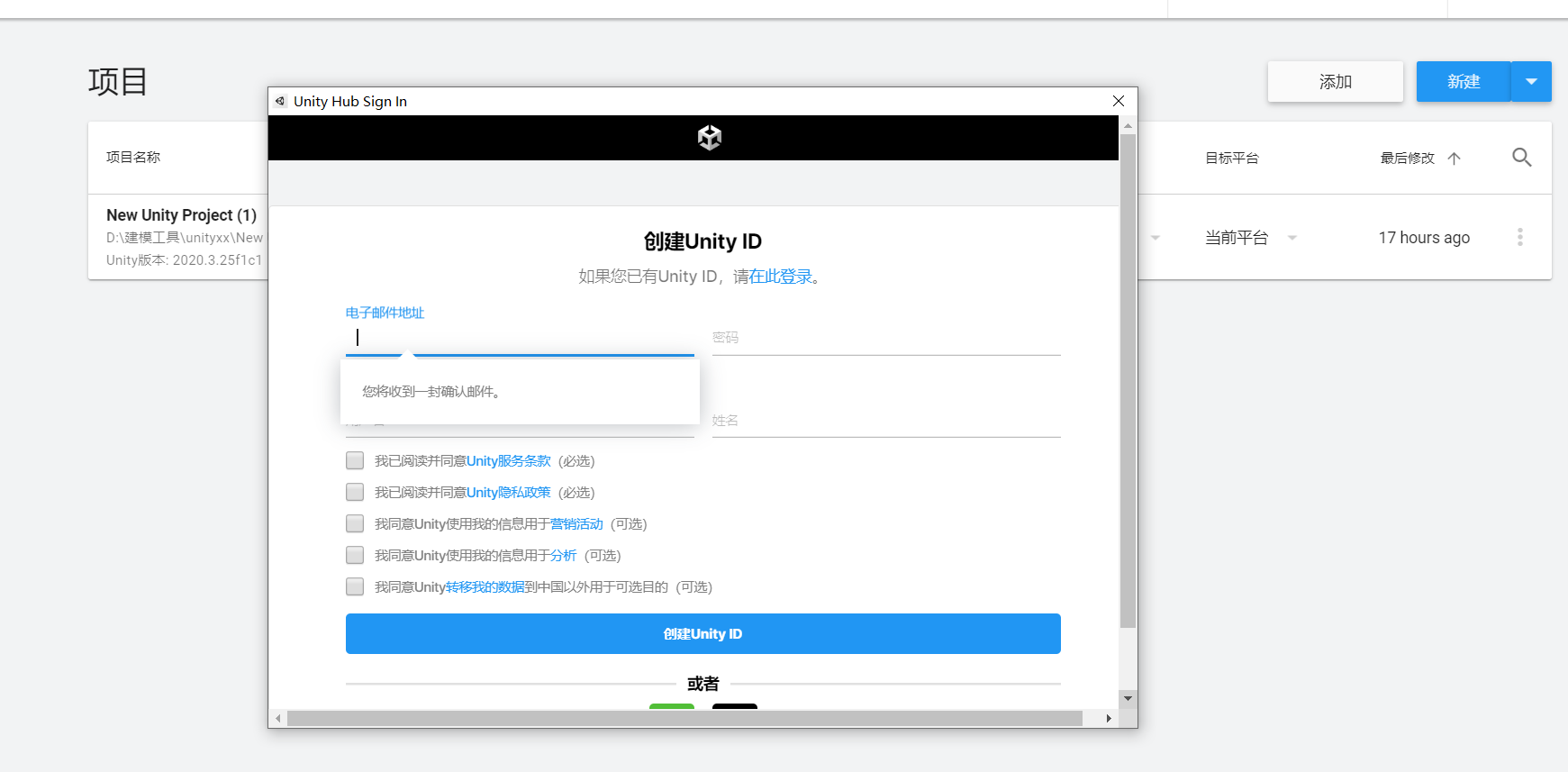This screenshot has width=1568, height=772.
Task: Open the 分析 link
Action: 563,556
